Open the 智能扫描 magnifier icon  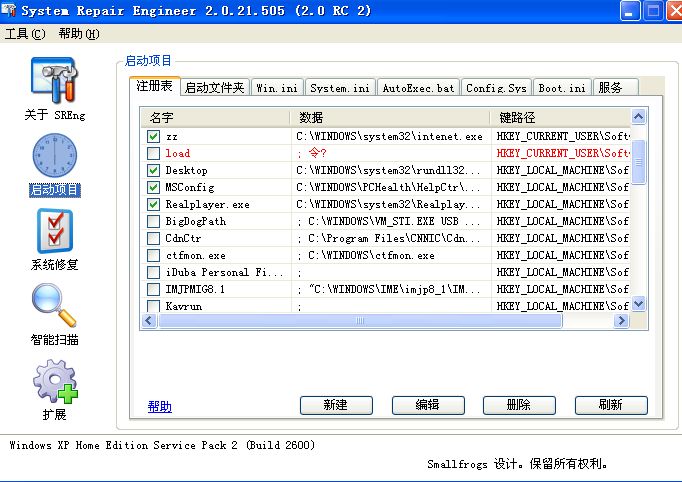[x=54, y=305]
